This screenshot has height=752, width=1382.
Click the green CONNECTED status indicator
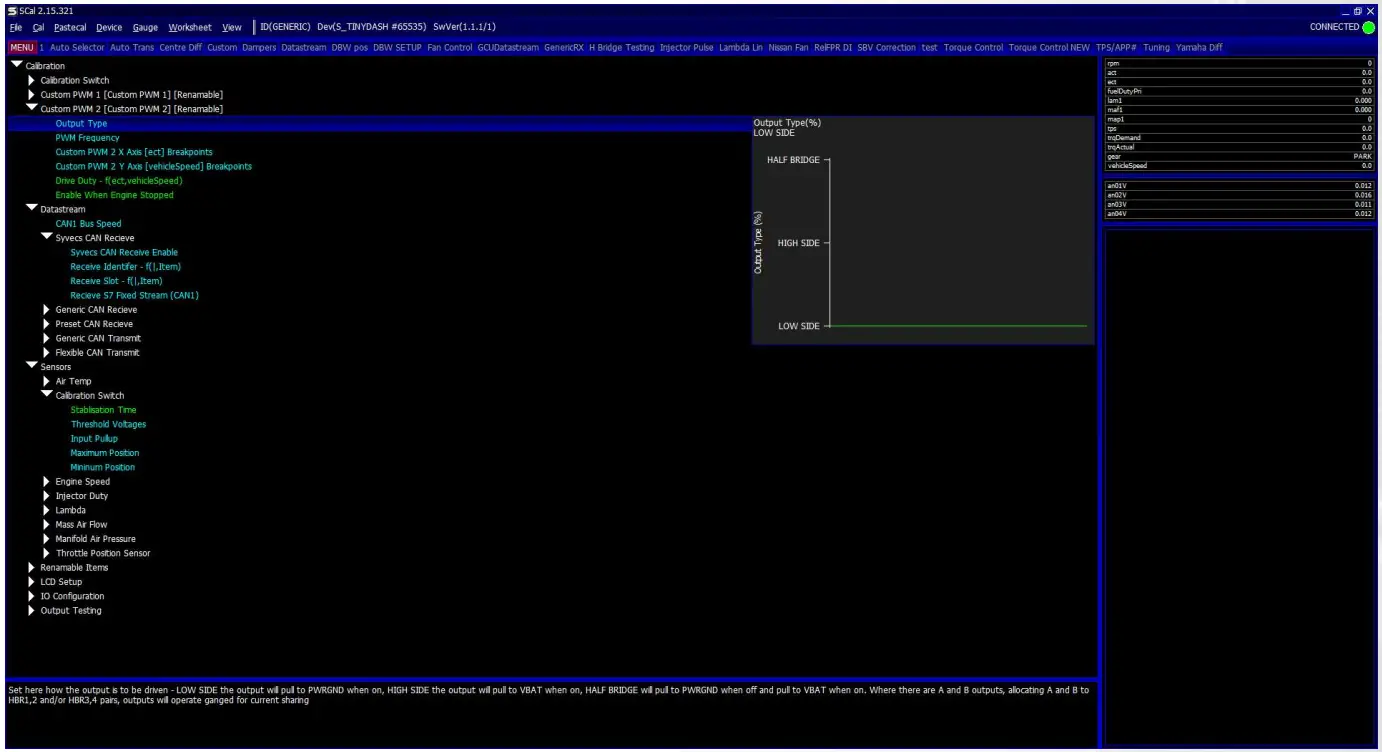coord(1368,27)
